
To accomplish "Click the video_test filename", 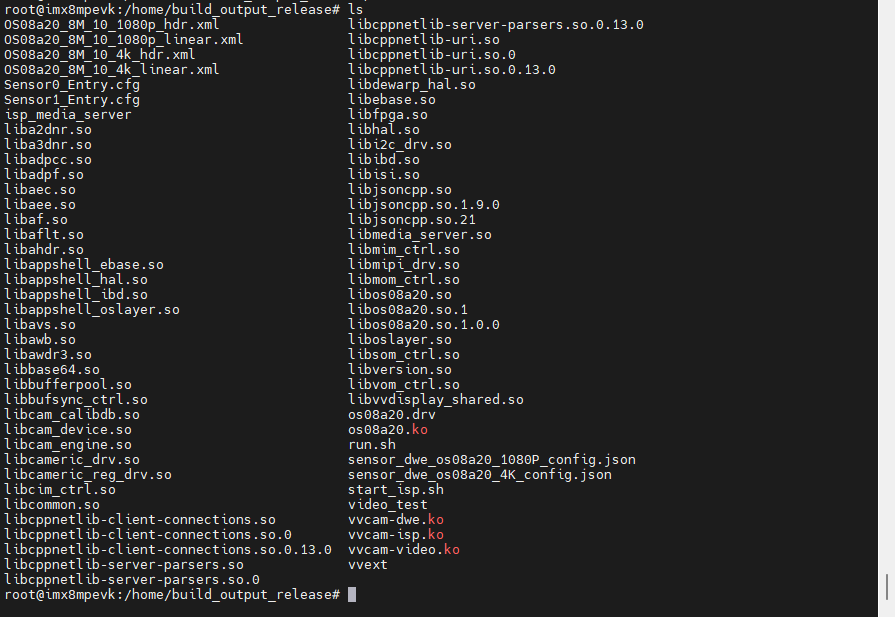I will pyautogui.click(x=388, y=505).
